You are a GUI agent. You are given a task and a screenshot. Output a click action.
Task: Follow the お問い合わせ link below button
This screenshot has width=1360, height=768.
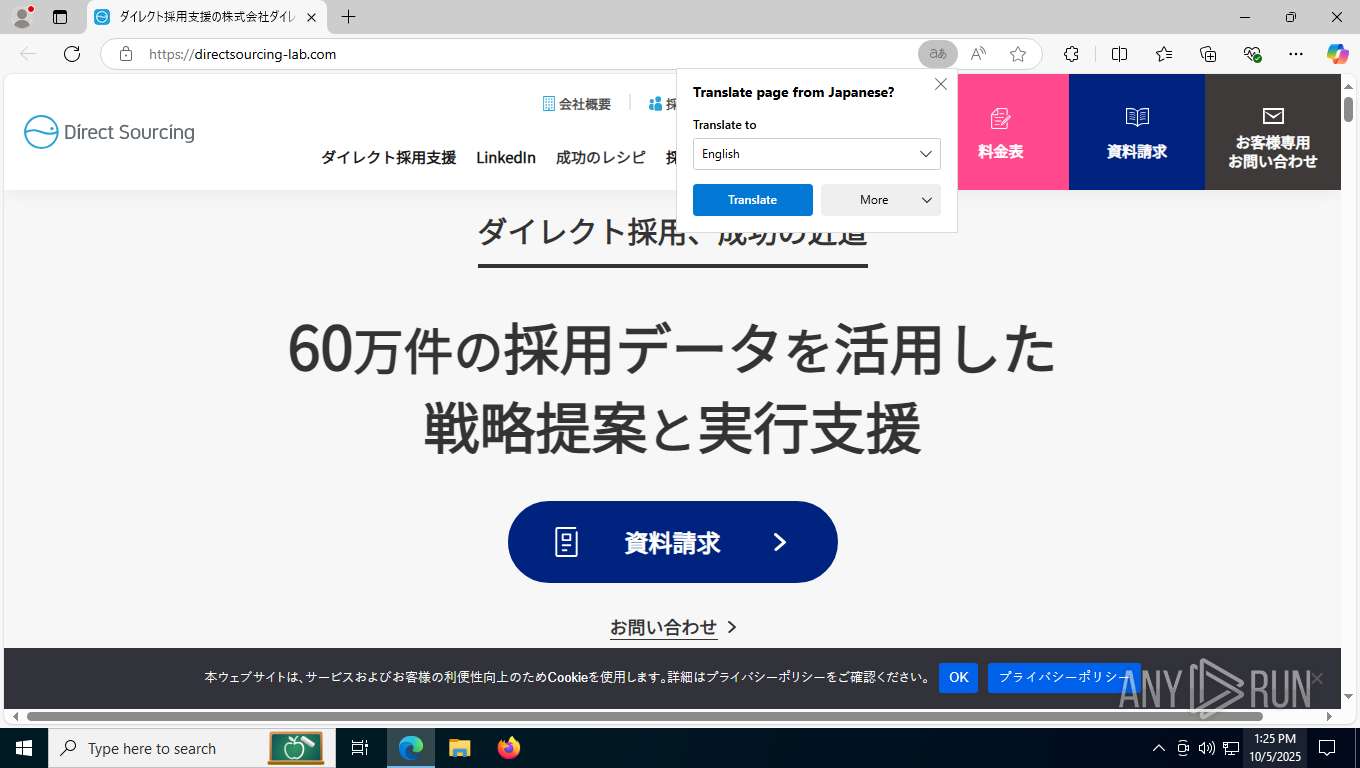[673, 627]
